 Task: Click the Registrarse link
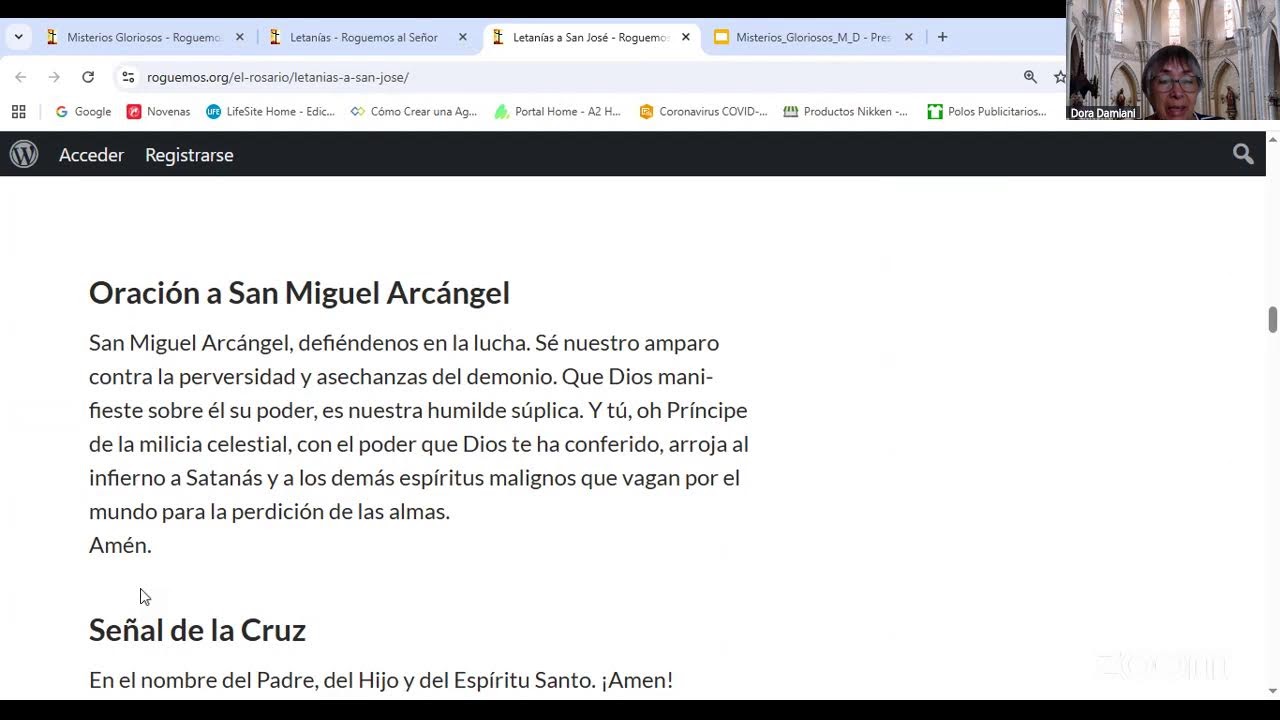coord(189,155)
